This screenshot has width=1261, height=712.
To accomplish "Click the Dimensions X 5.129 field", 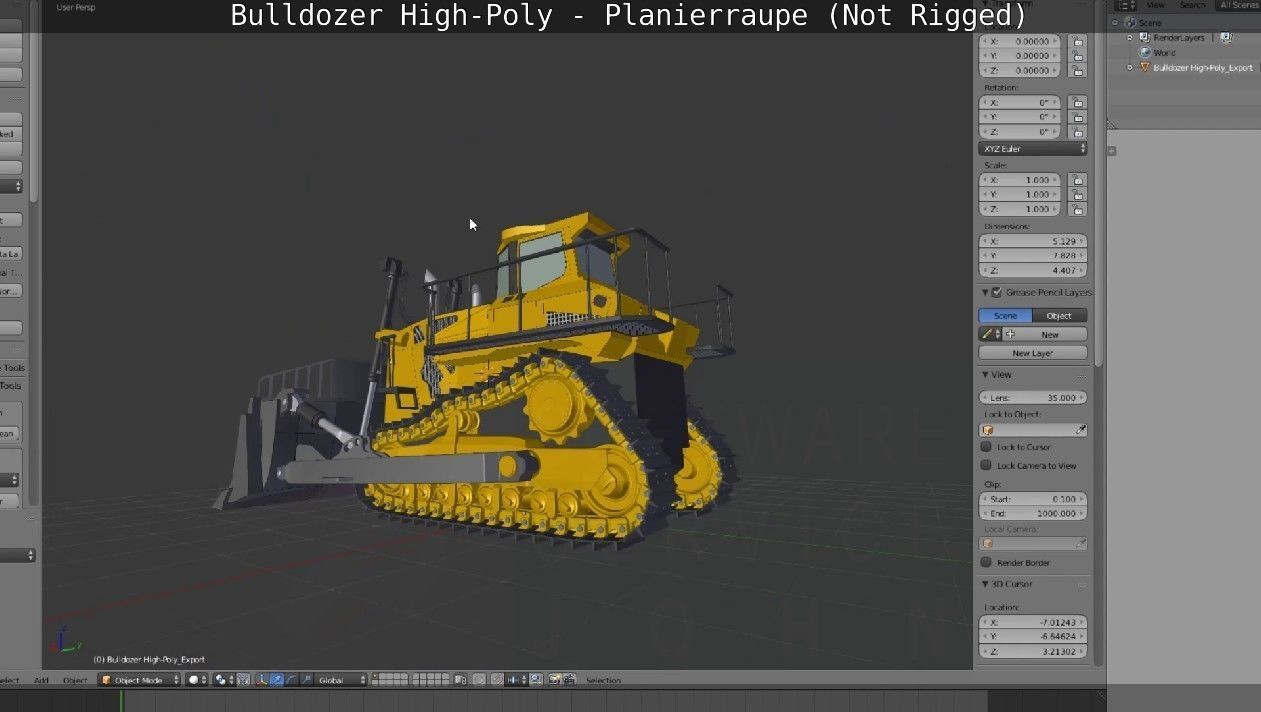I will pos(1033,242).
